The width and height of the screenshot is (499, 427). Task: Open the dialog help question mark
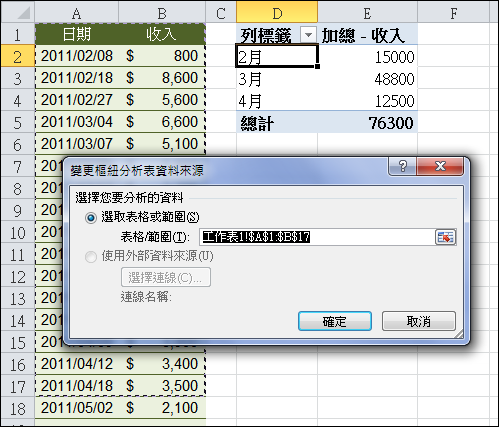tap(402, 166)
